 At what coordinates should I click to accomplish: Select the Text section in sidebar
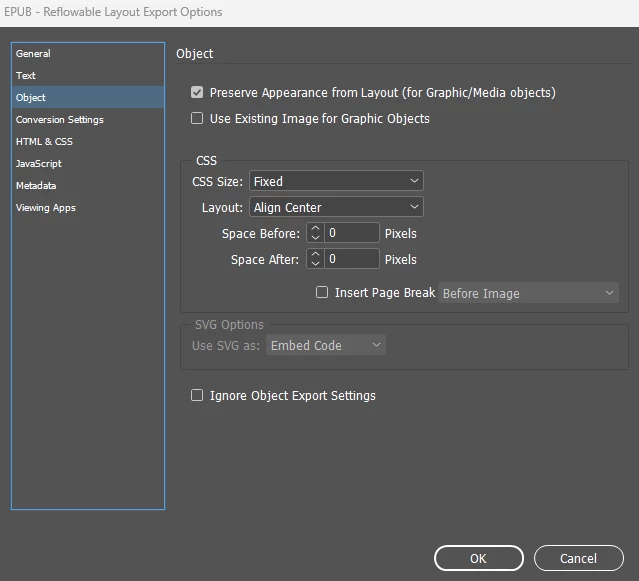coord(88,75)
